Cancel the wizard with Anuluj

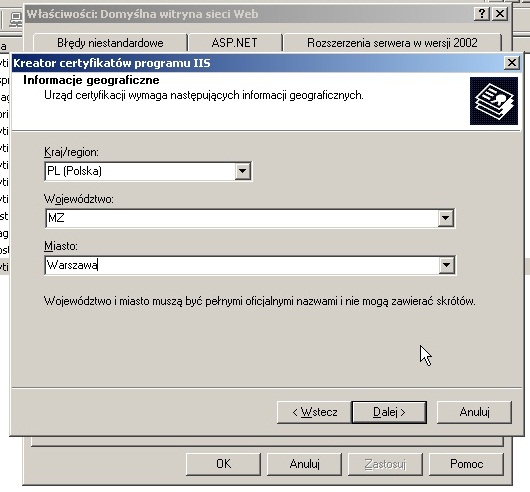(x=474, y=412)
